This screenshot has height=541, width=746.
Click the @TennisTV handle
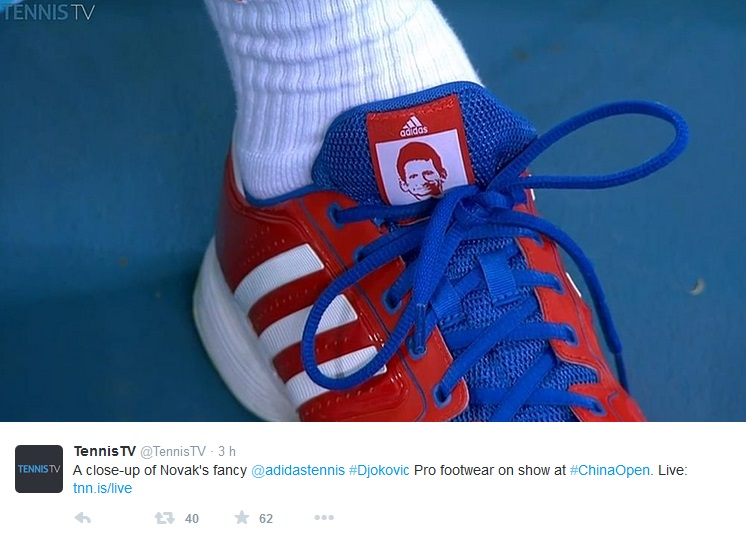[x=173, y=451]
